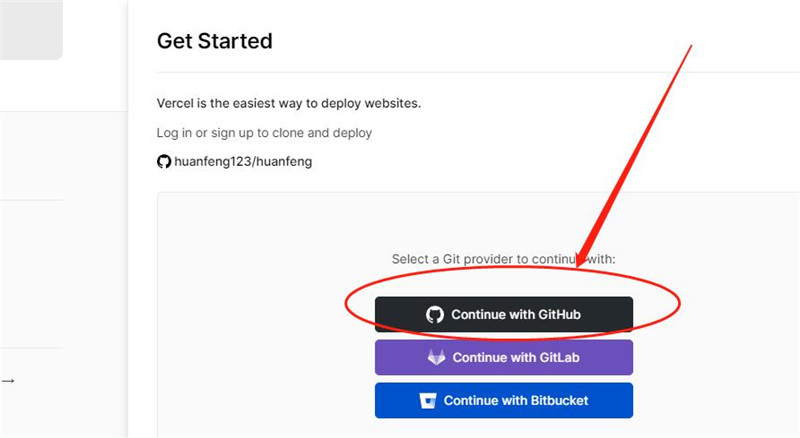Click the right arrow at left edge
The image size is (800, 438).
coord(8,381)
